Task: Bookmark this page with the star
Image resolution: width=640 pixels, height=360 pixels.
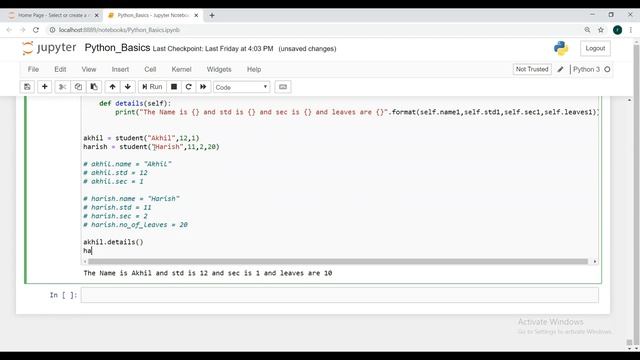Action: click(x=601, y=30)
